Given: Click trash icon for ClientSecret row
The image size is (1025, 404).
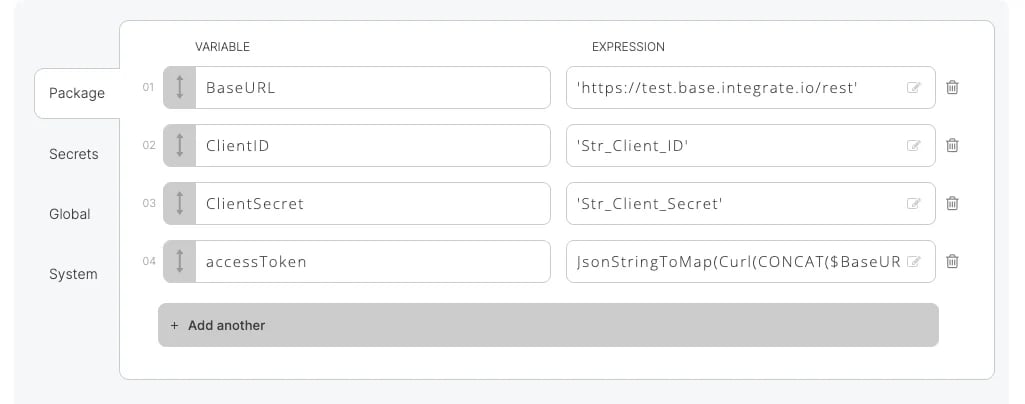Looking at the screenshot, I should coord(952,203).
